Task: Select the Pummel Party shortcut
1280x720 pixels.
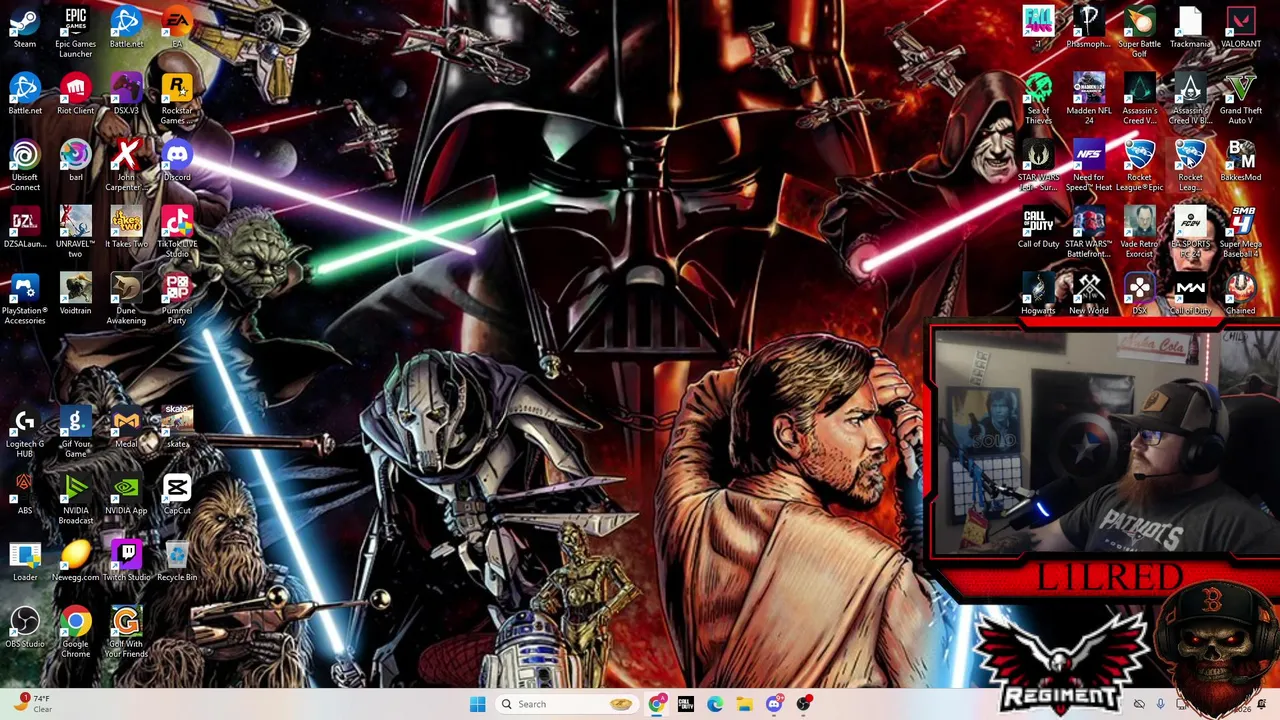Action: (177, 299)
